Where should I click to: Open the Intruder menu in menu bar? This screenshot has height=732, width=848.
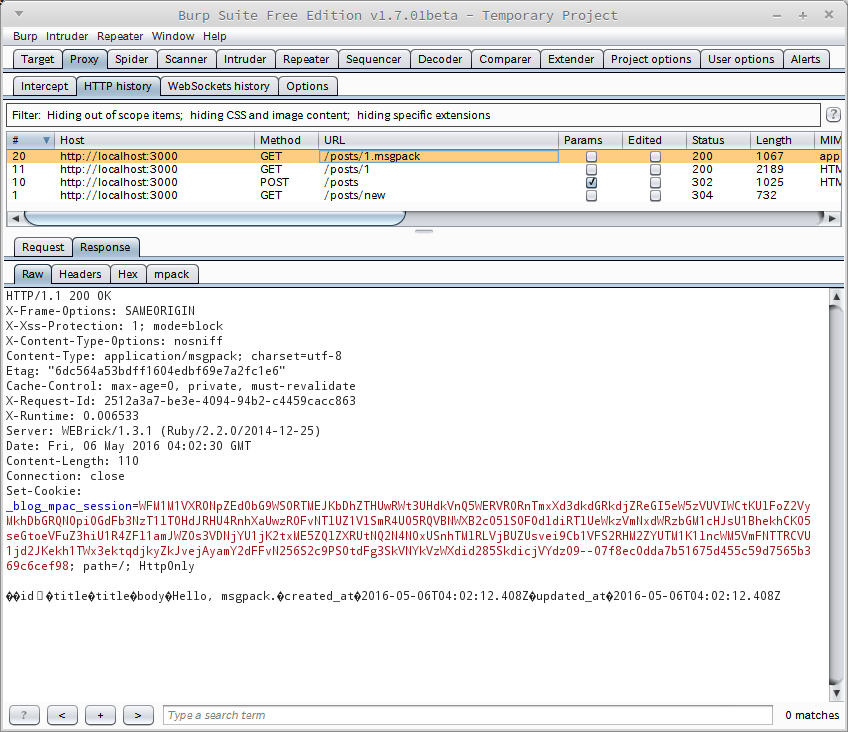coord(67,36)
